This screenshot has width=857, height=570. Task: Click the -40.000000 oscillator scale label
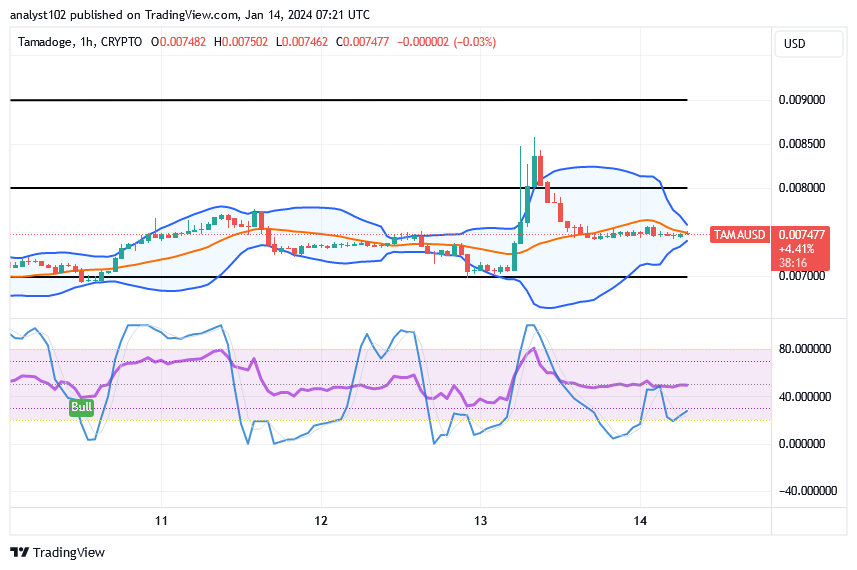pos(806,490)
